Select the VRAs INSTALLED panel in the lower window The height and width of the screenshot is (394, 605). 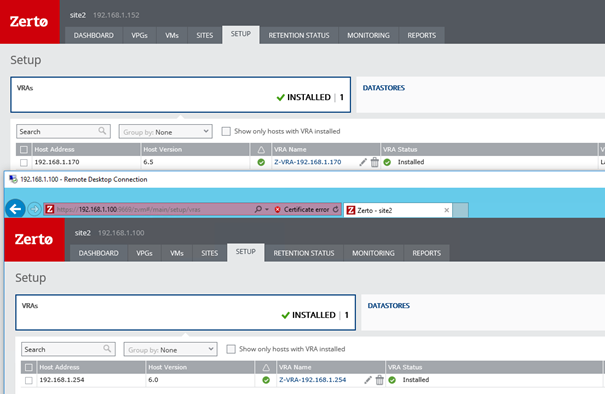tap(186, 313)
